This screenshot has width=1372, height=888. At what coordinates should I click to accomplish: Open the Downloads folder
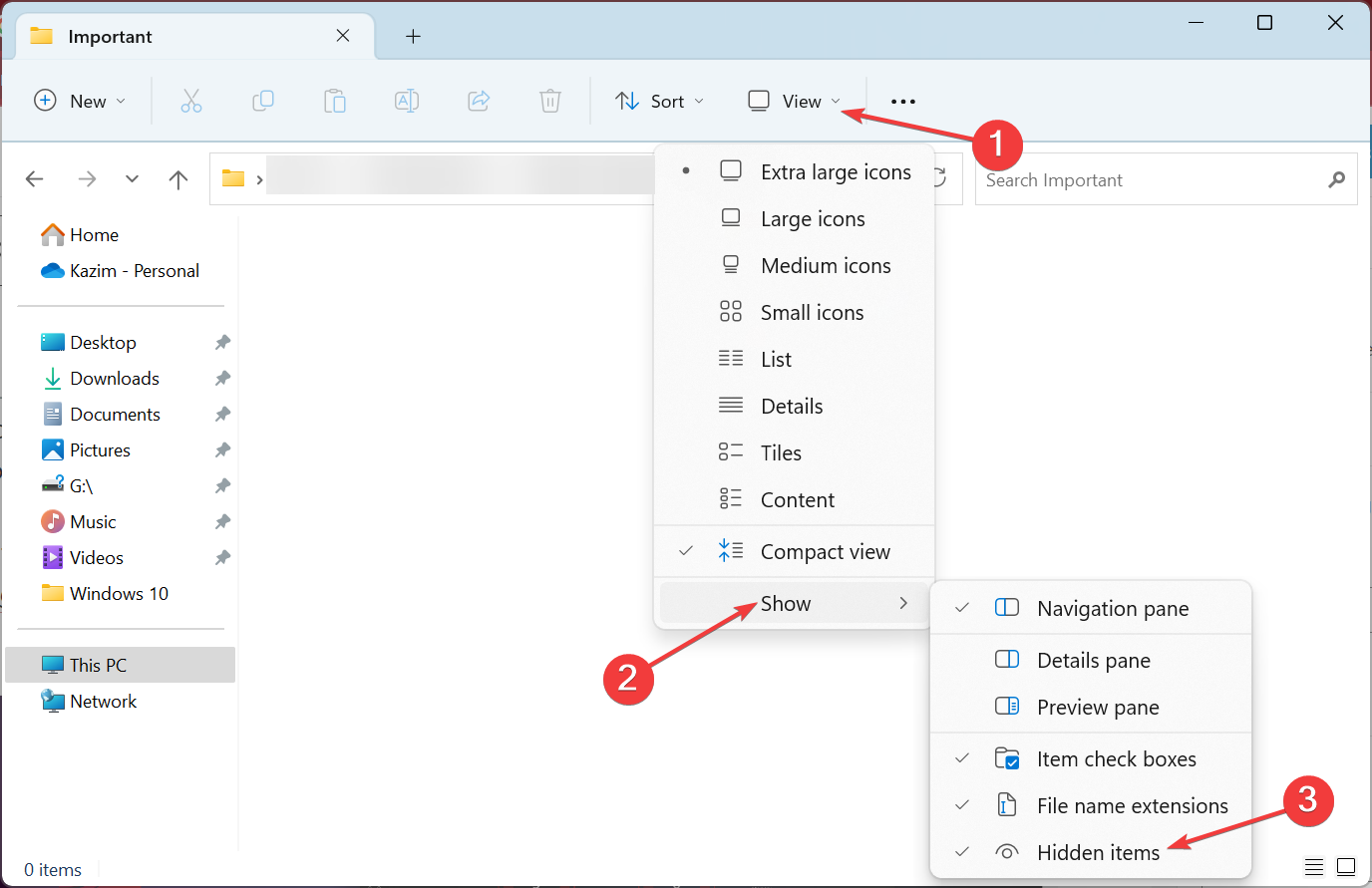pos(100,379)
